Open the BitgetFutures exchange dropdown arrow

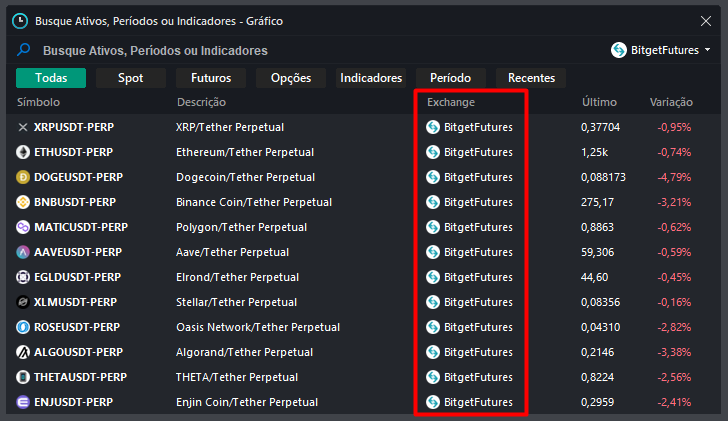(x=708, y=50)
